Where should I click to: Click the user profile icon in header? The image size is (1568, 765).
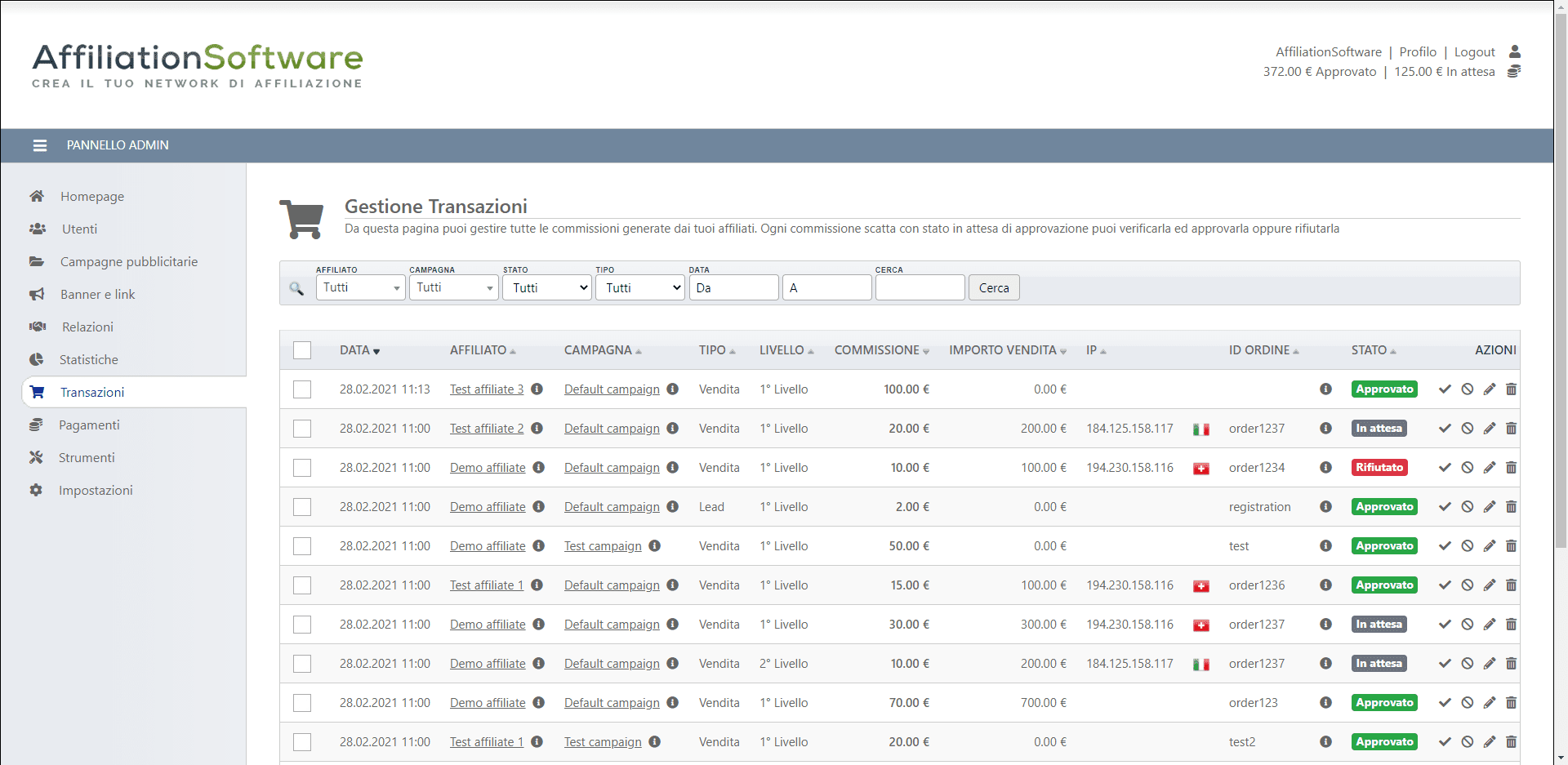(1514, 51)
